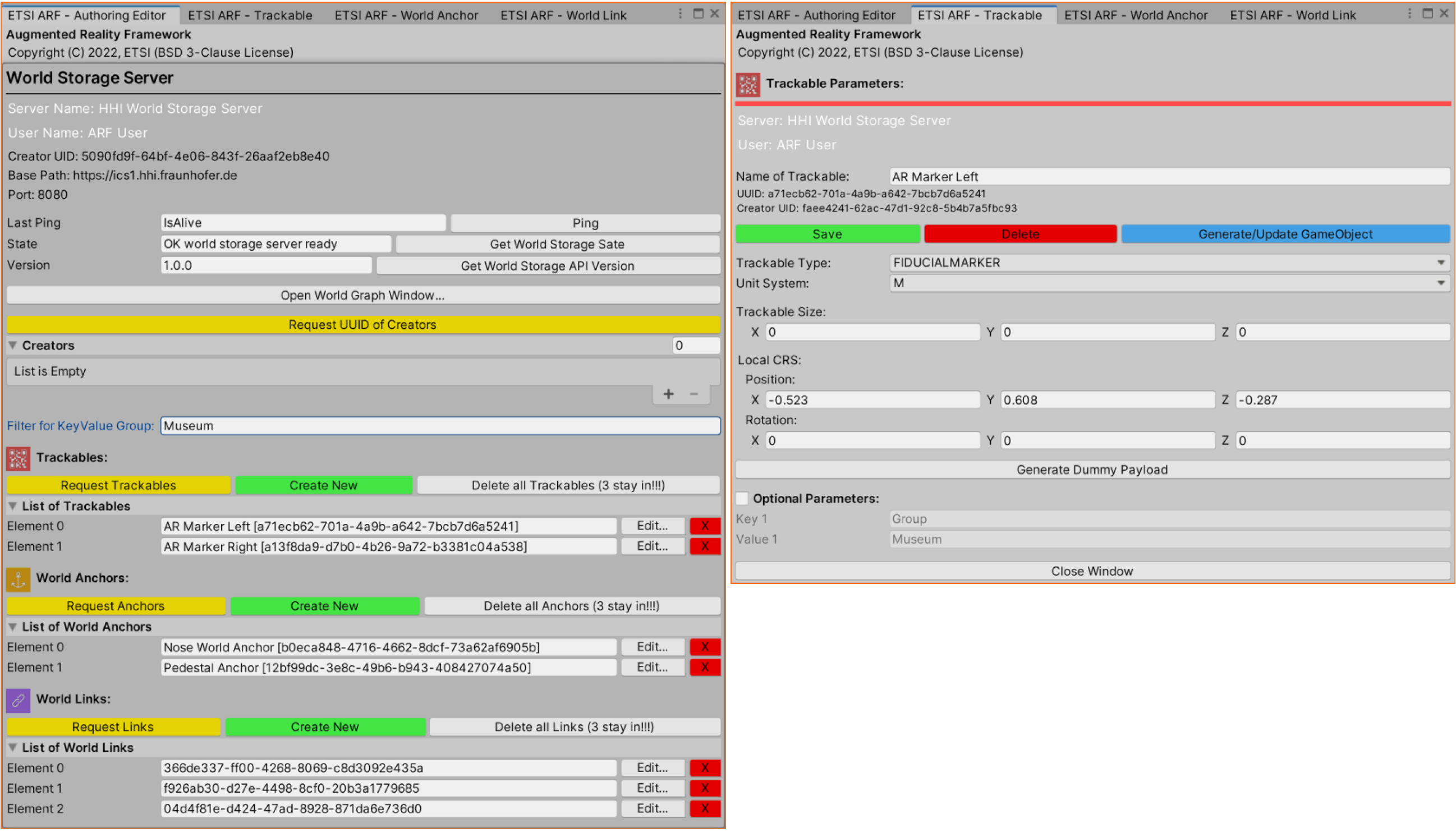Click the Trackables marker icon

19,458
